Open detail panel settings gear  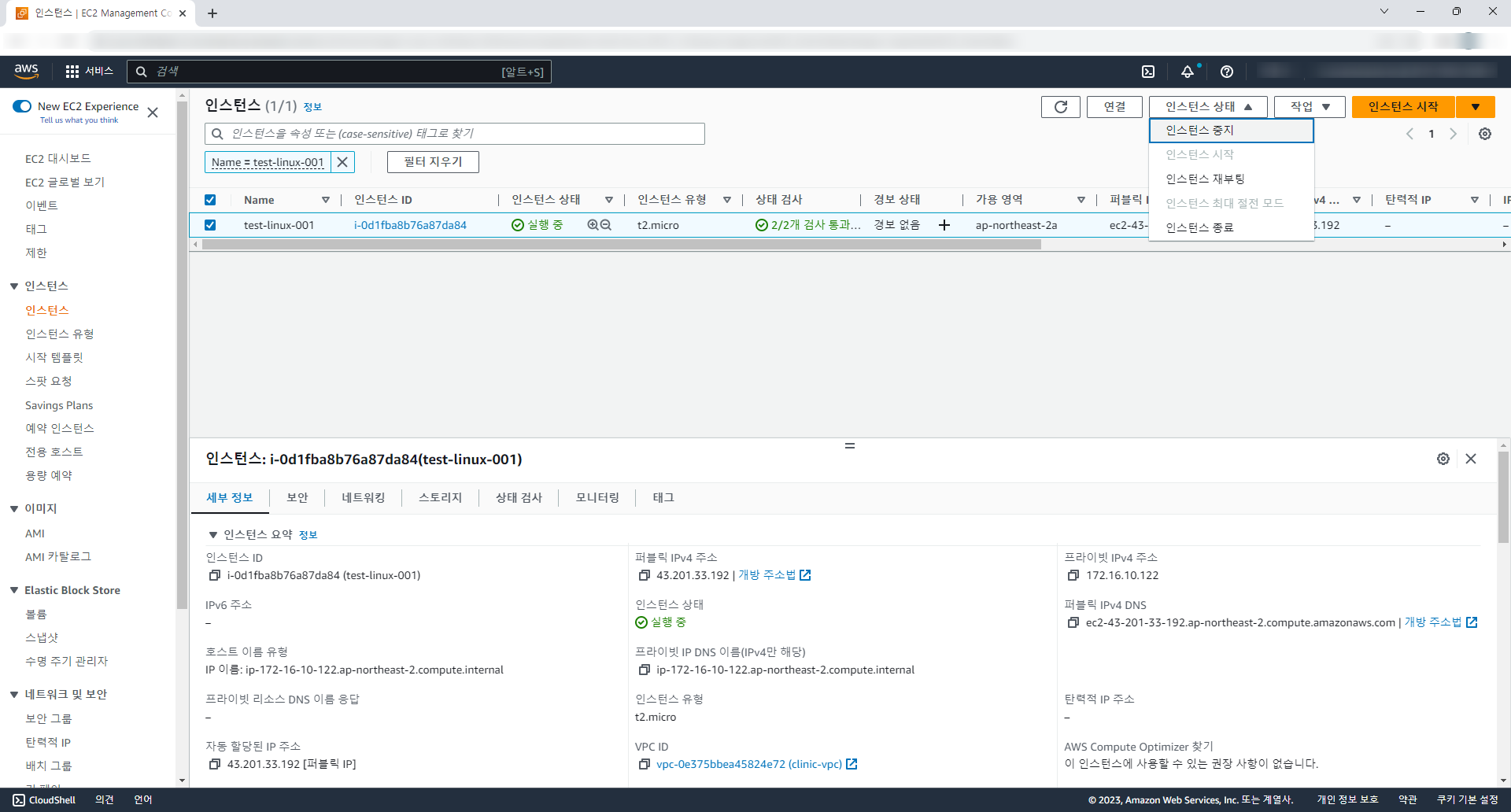[x=1443, y=459]
